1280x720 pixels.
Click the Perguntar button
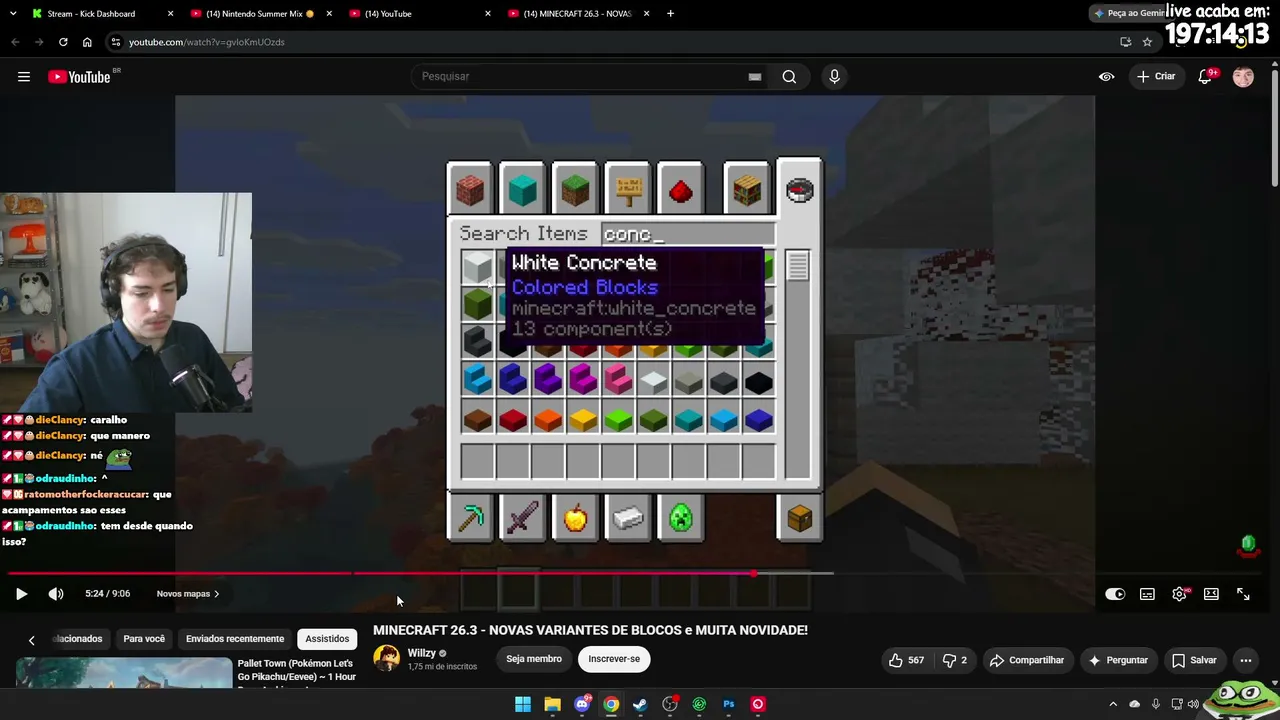pyautogui.click(x=1118, y=660)
